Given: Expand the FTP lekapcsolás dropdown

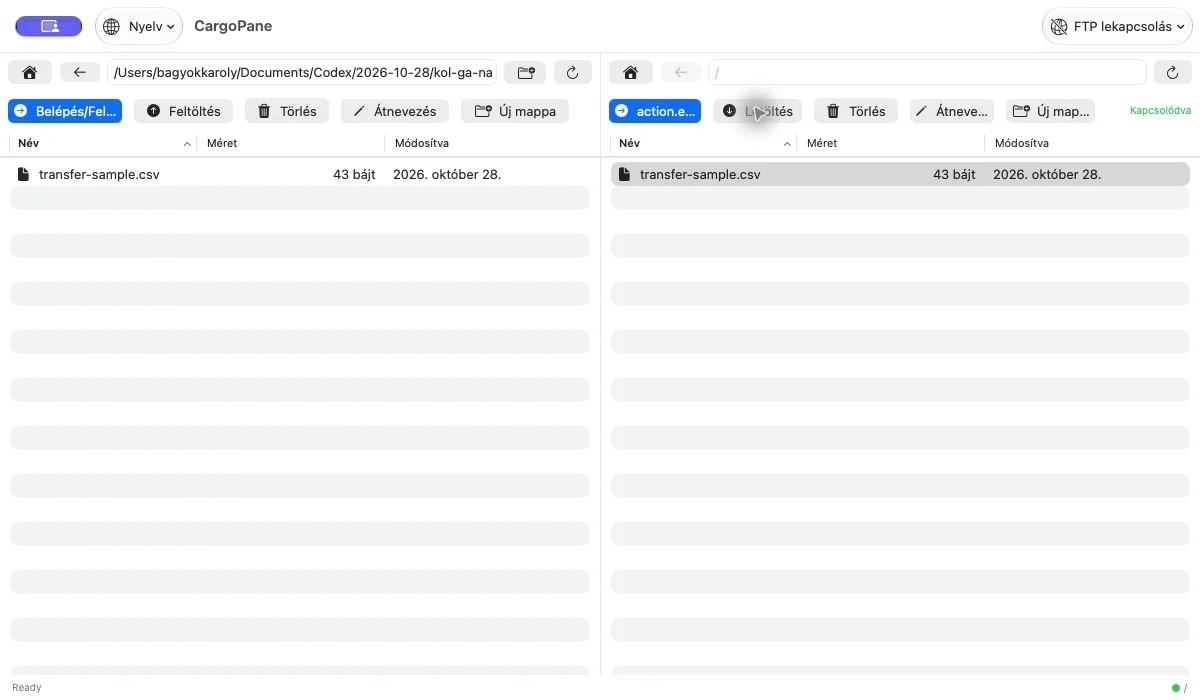Looking at the screenshot, I should (x=1118, y=27).
